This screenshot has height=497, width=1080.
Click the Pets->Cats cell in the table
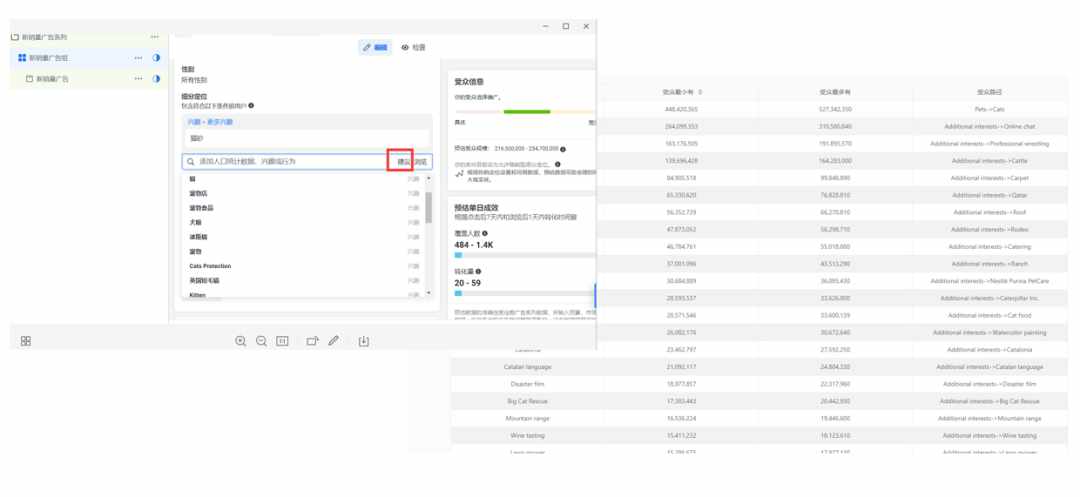pyautogui.click(x=989, y=109)
